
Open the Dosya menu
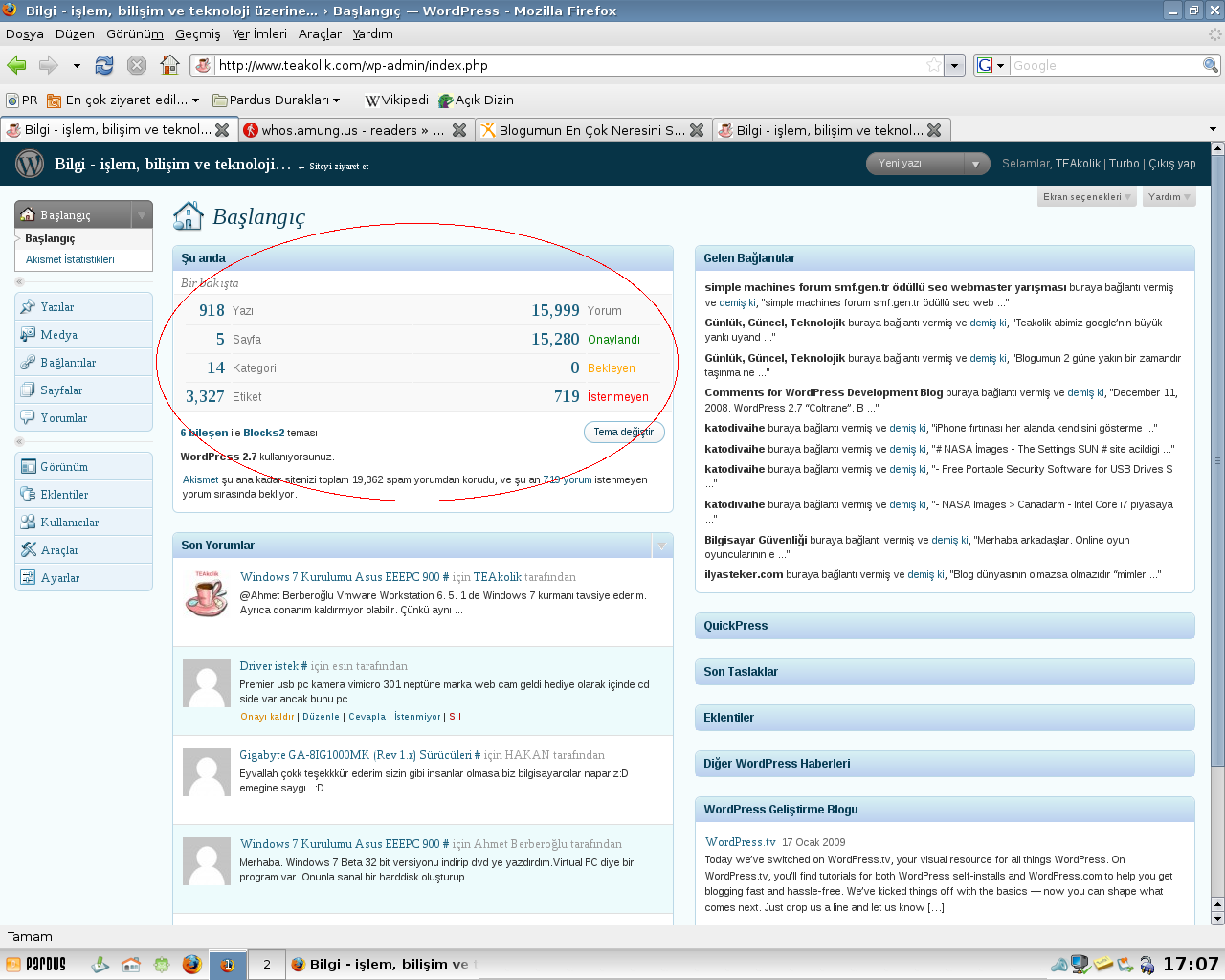click(x=25, y=33)
